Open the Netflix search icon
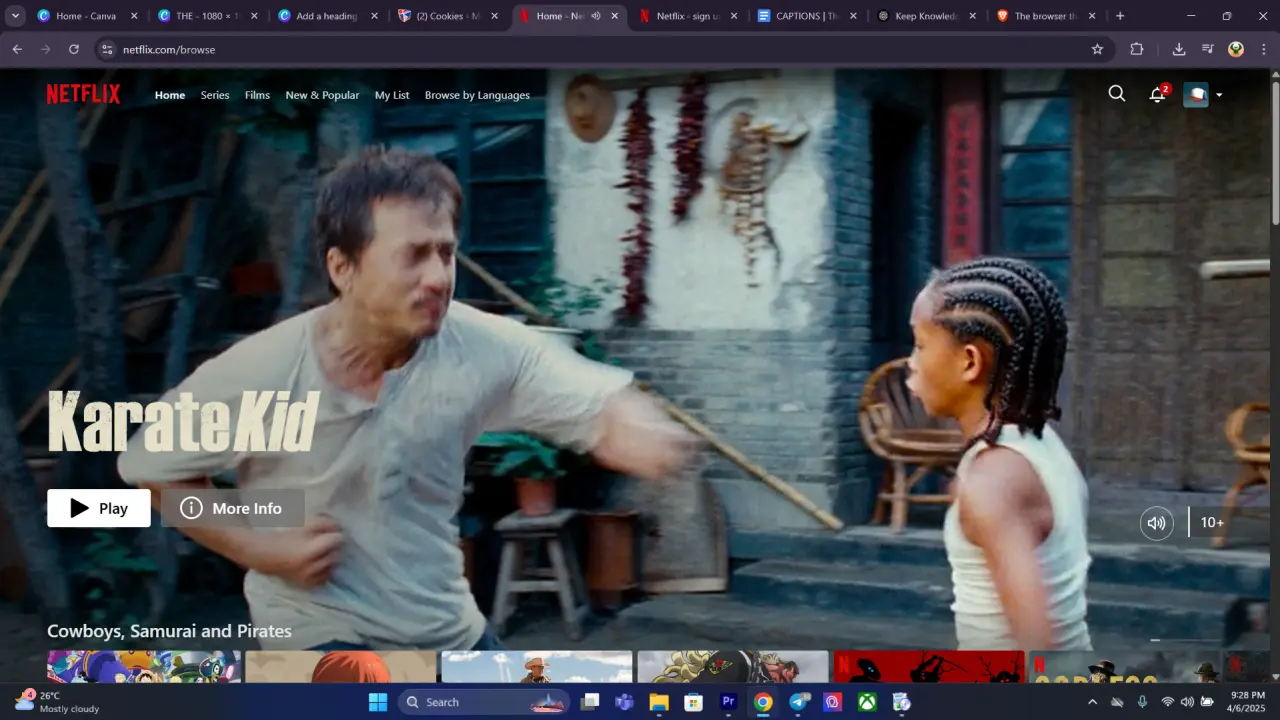This screenshot has height=720, width=1280. (x=1117, y=94)
